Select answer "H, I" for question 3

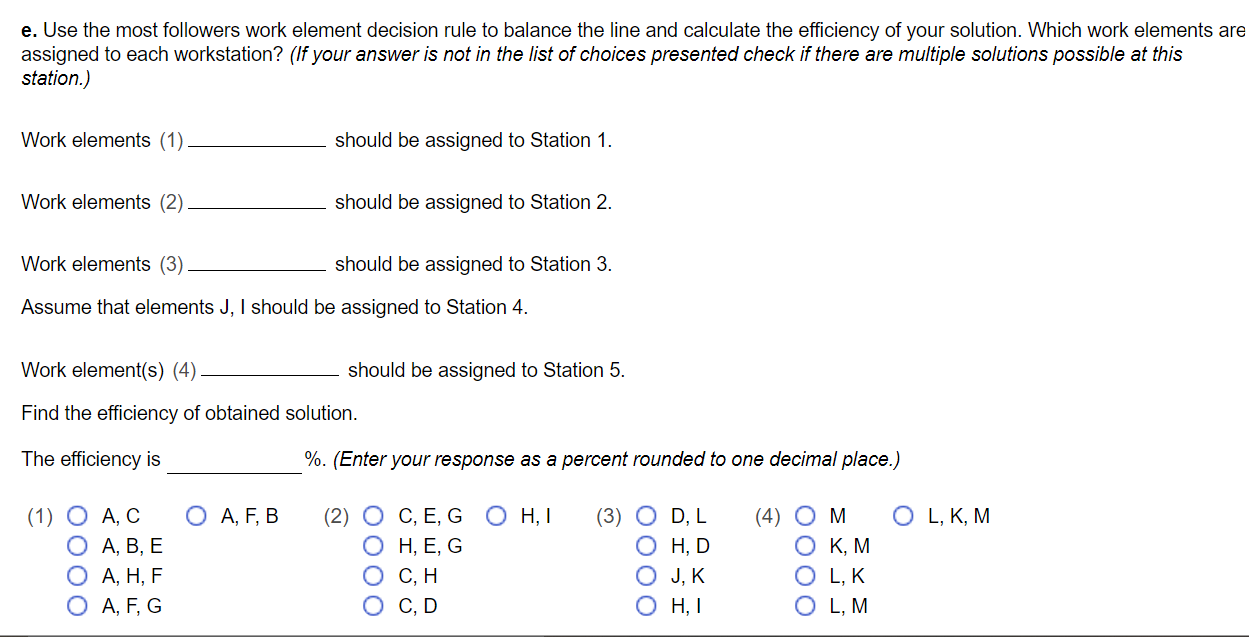pos(646,606)
